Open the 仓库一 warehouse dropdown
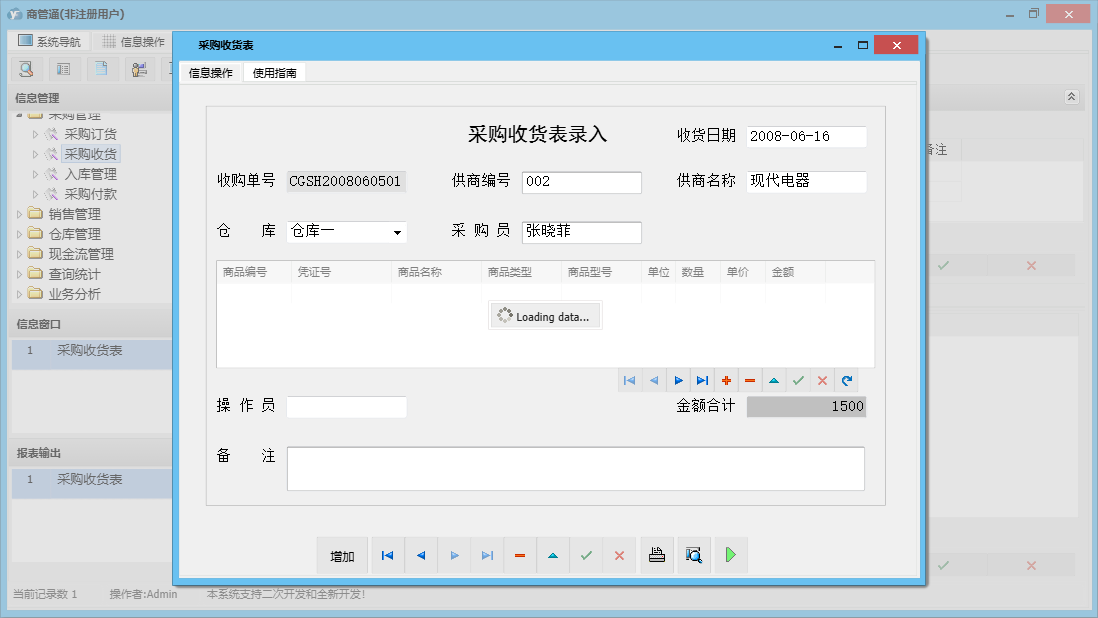Image resolution: width=1098 pixels, height=618 pixels. pyautogui.click(x=398, y=232)
